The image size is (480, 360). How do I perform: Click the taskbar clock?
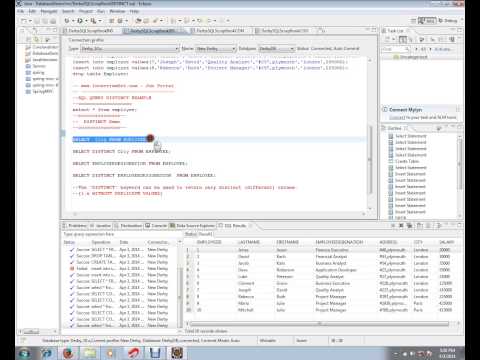coord(447,353)
